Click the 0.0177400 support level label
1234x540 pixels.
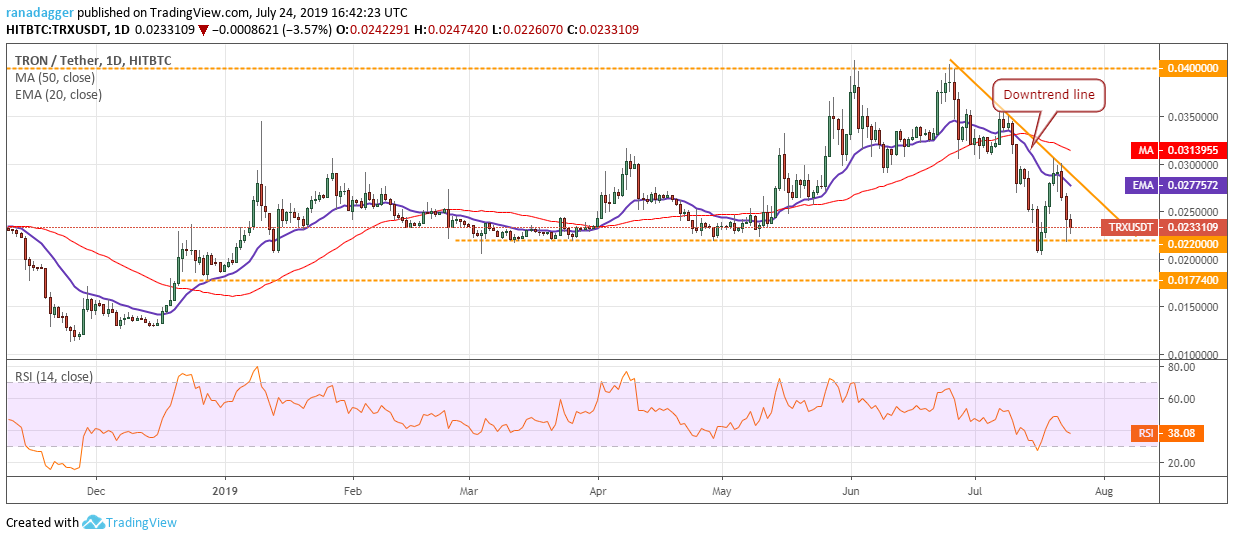coord(1195,281)
